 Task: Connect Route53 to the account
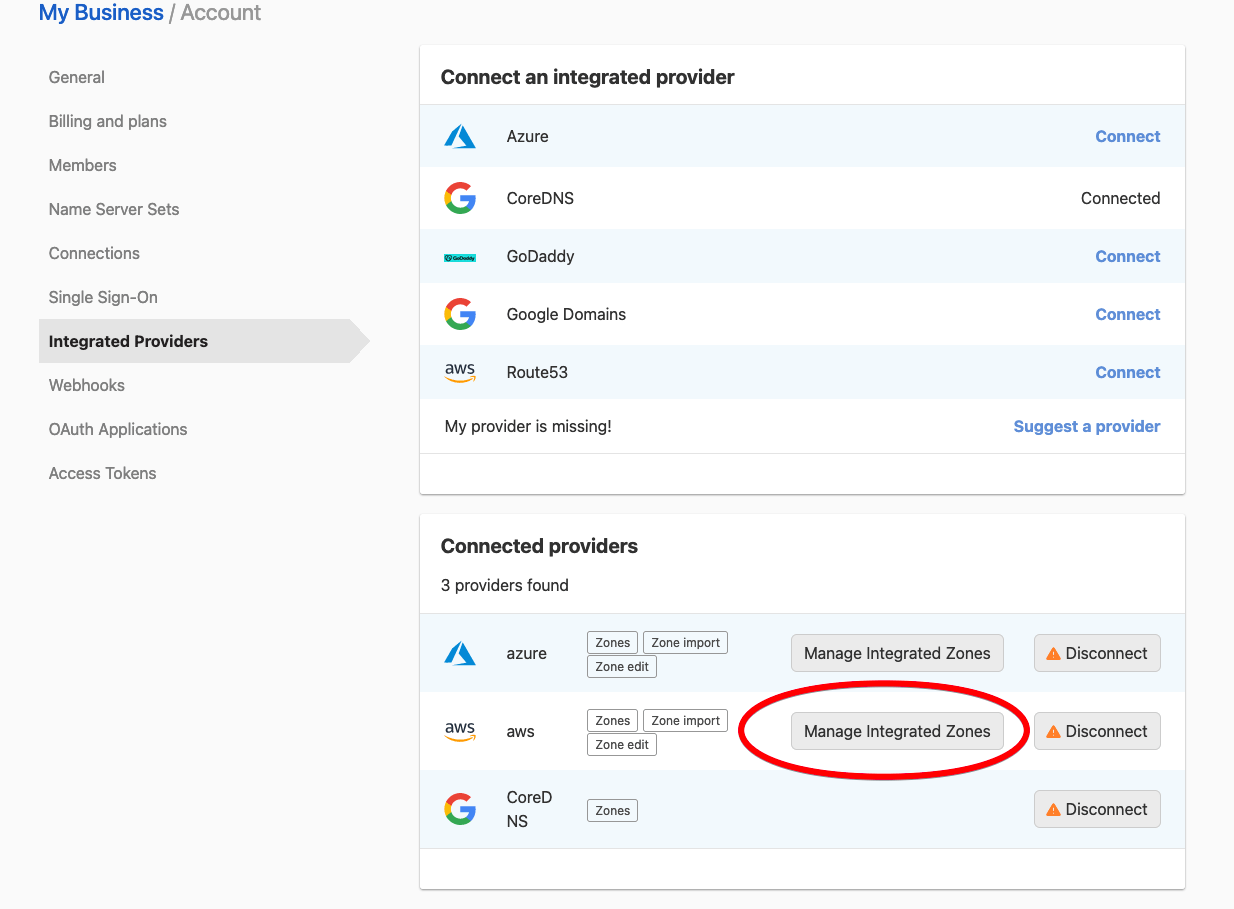1127,372
